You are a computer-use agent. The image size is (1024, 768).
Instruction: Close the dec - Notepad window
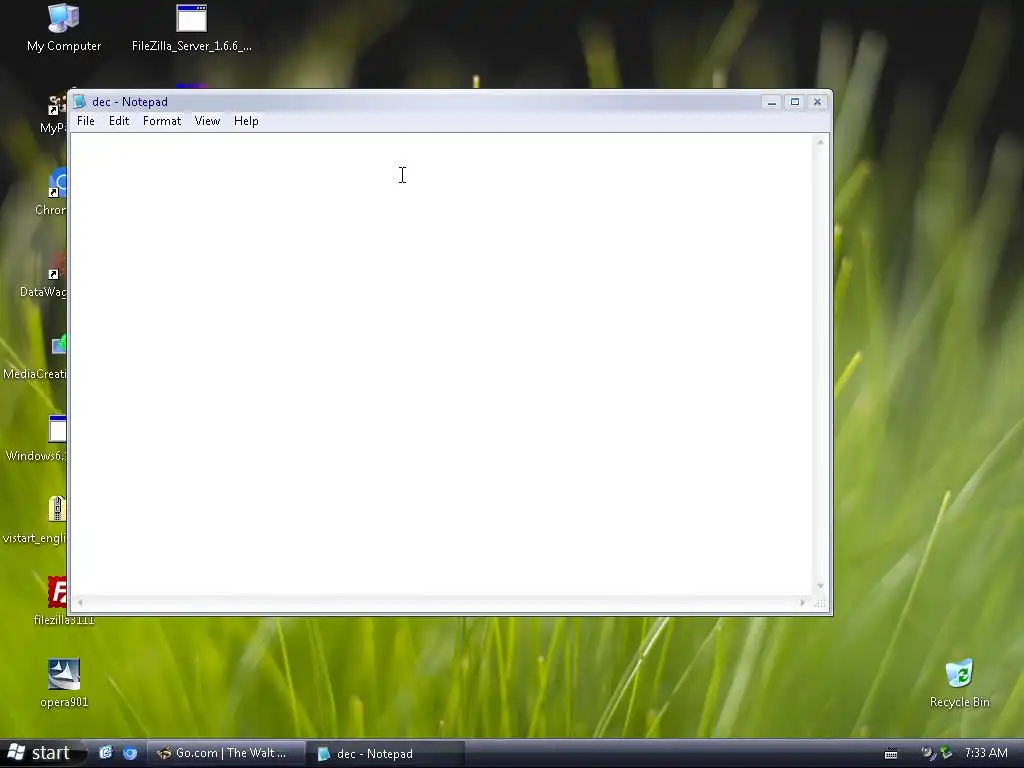[x=817, y=102]
